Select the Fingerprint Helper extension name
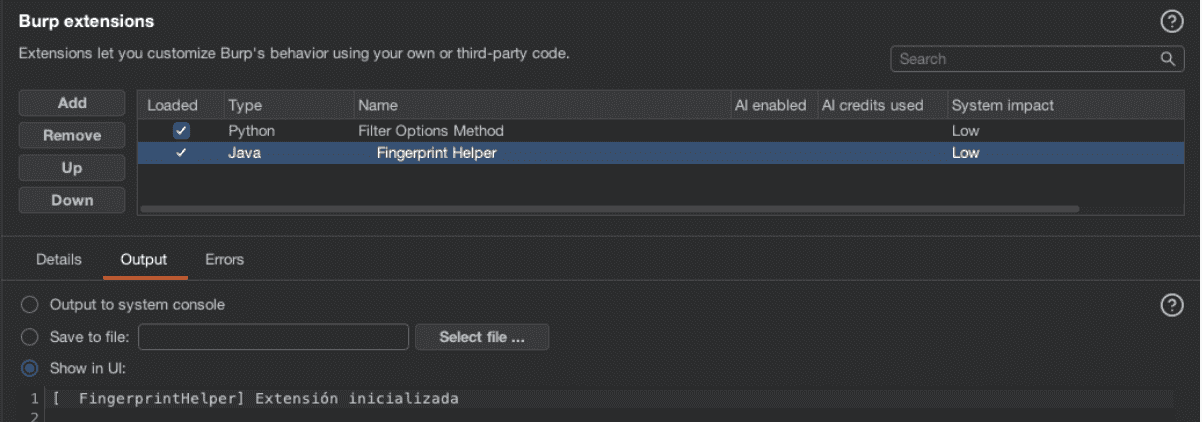 click(x=437, y=153)
